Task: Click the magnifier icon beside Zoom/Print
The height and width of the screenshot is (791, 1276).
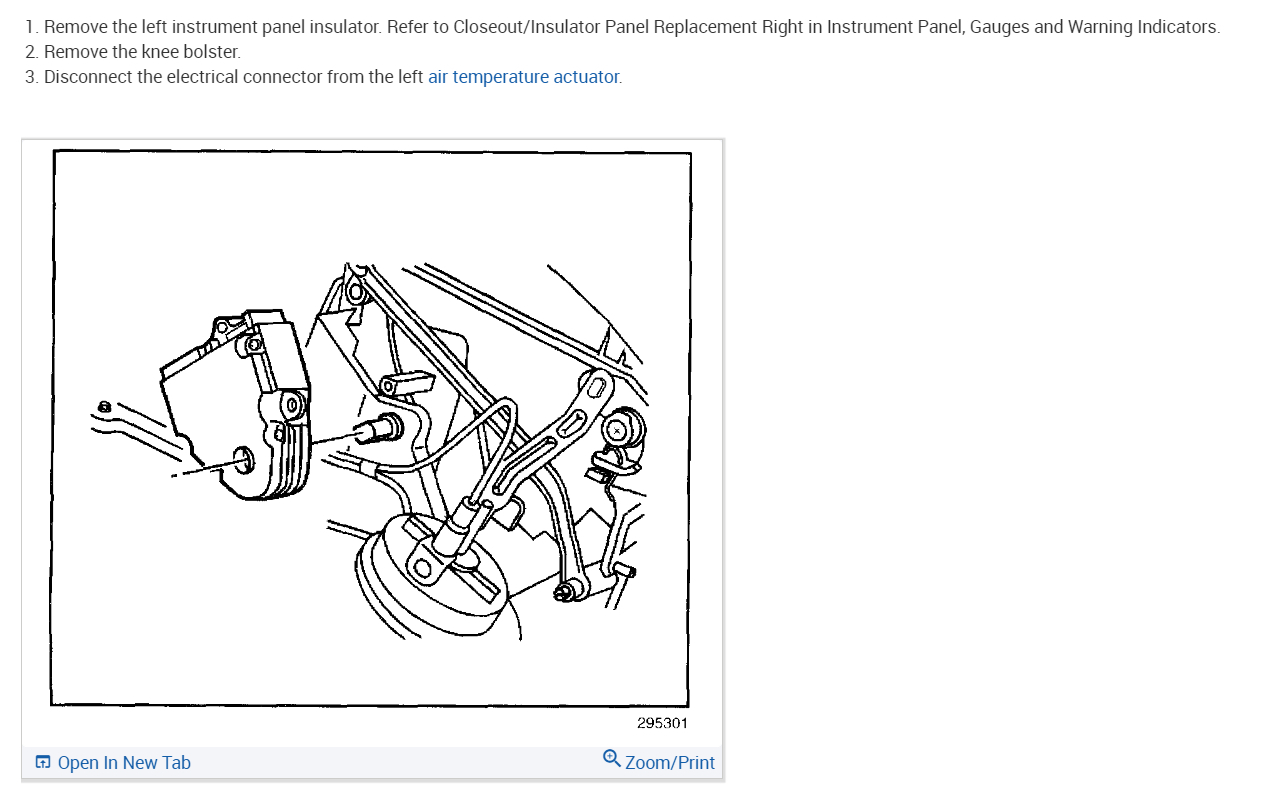Action: [612, 759]
